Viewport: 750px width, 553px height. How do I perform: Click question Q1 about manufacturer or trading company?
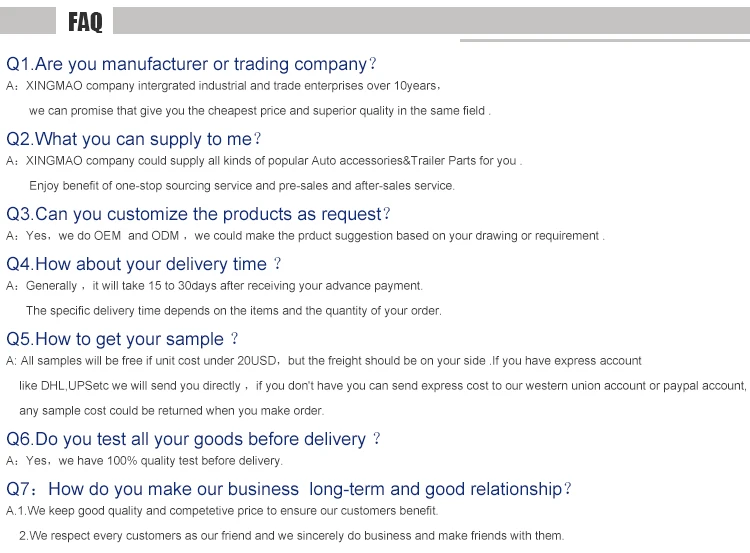coord(191,64)
